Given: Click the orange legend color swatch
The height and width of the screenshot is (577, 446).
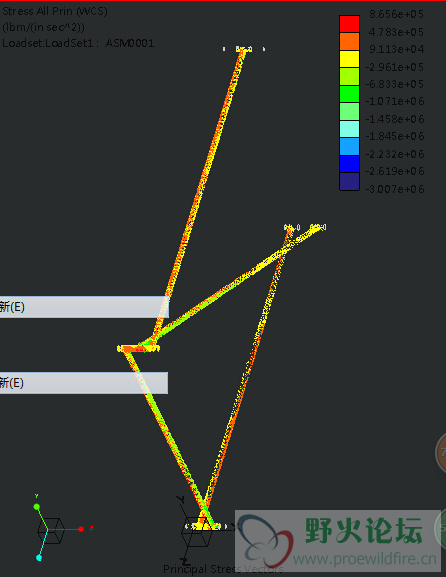Looking at the screenshot, I should [x=349, y=42].
